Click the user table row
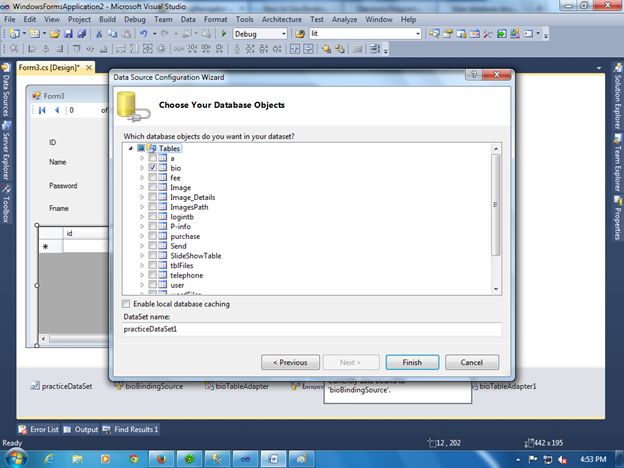624x468 pixels. point(177,285)
